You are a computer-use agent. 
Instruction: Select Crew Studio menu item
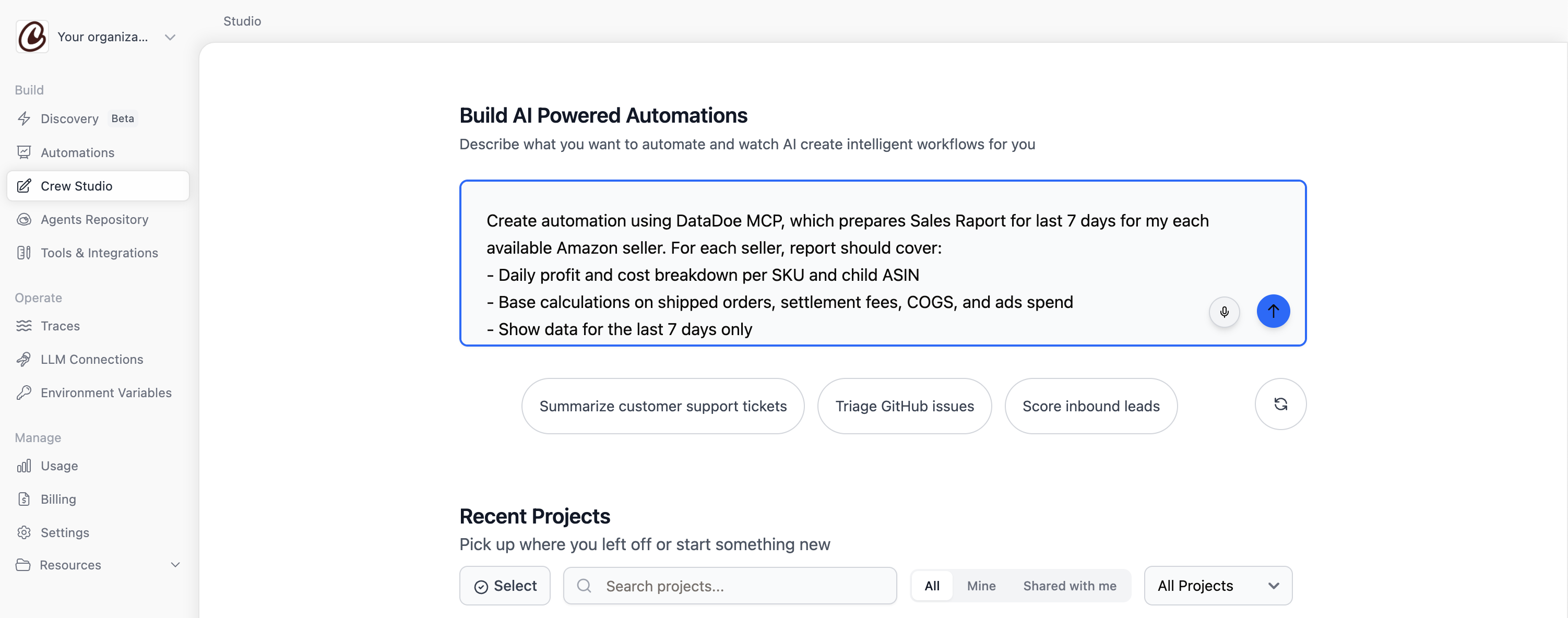point(98,186)
